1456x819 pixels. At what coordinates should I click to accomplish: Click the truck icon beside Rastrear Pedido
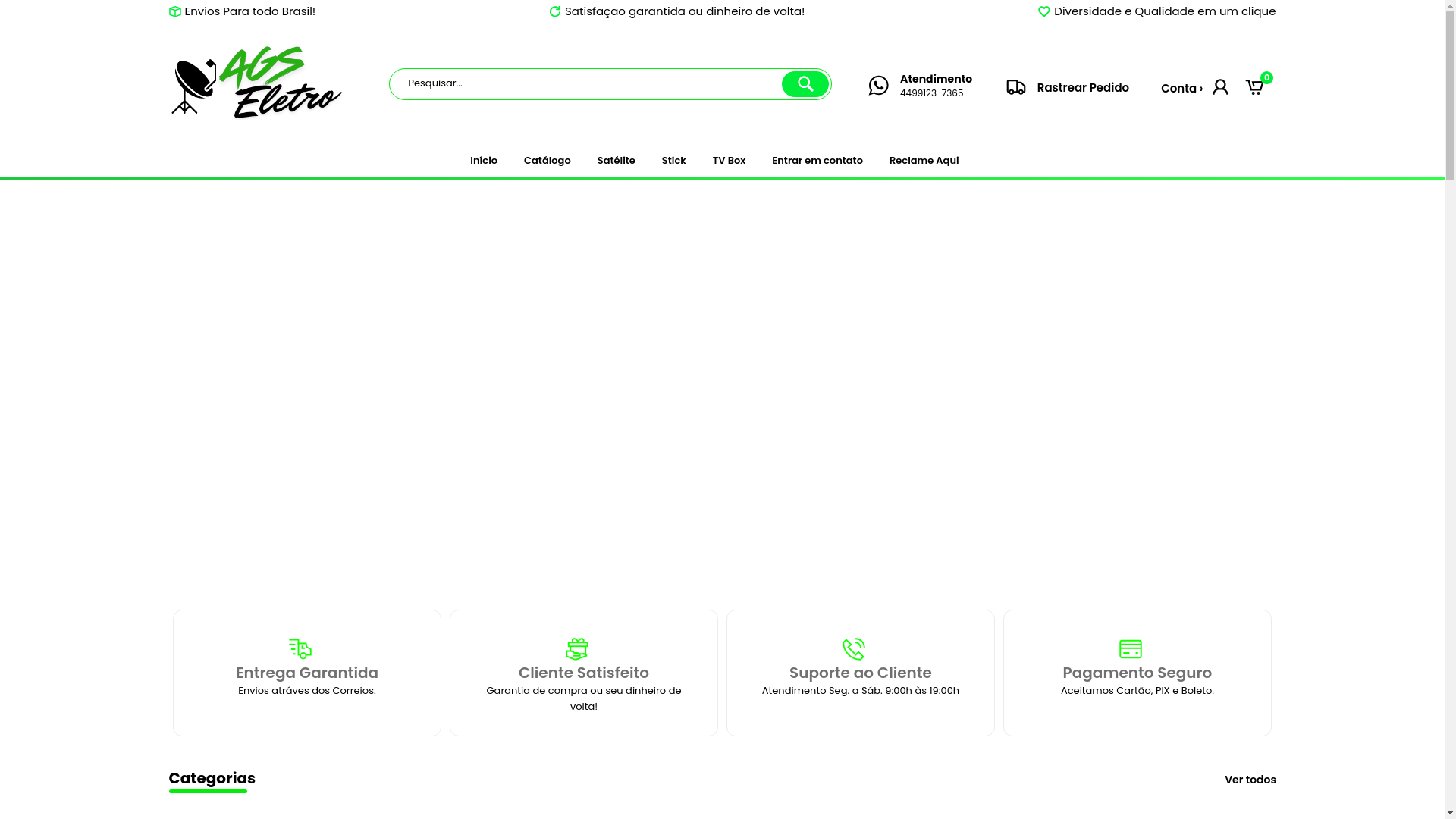click(1016, 87)
